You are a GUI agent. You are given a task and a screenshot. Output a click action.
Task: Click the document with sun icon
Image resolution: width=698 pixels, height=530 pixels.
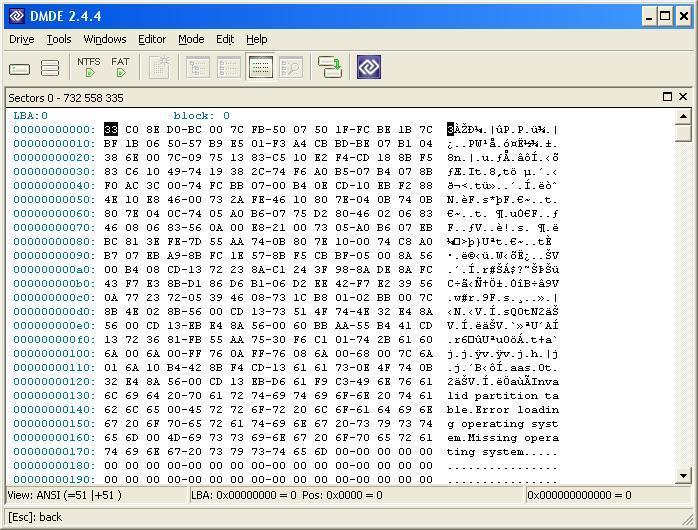pos(159,67)
